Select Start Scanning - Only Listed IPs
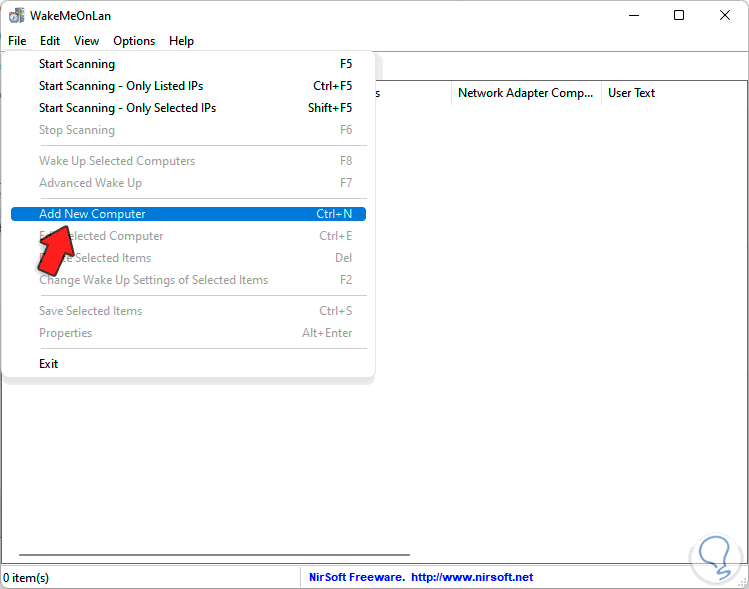 pyautogui.click(x=188, y=86)
